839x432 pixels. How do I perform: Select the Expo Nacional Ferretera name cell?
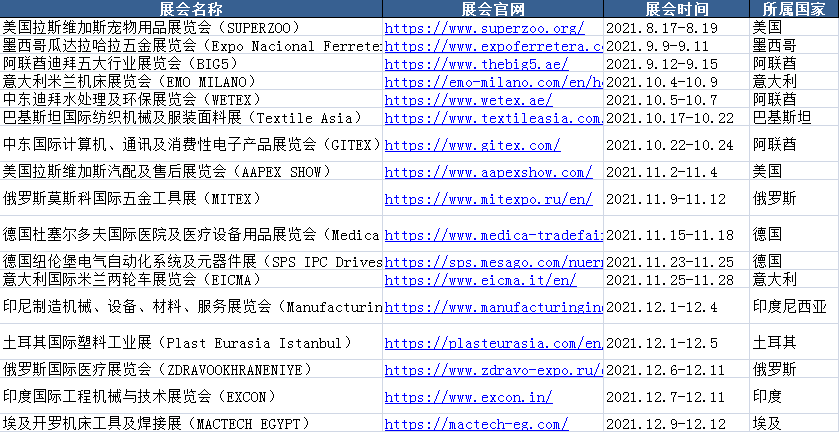click(191, 46)
